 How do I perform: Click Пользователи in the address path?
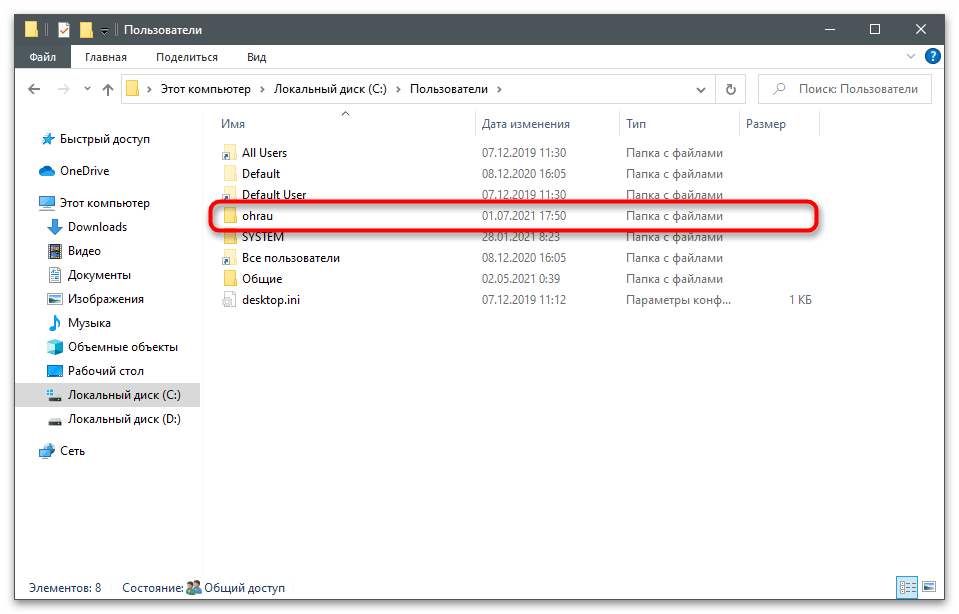pos(449,89)
